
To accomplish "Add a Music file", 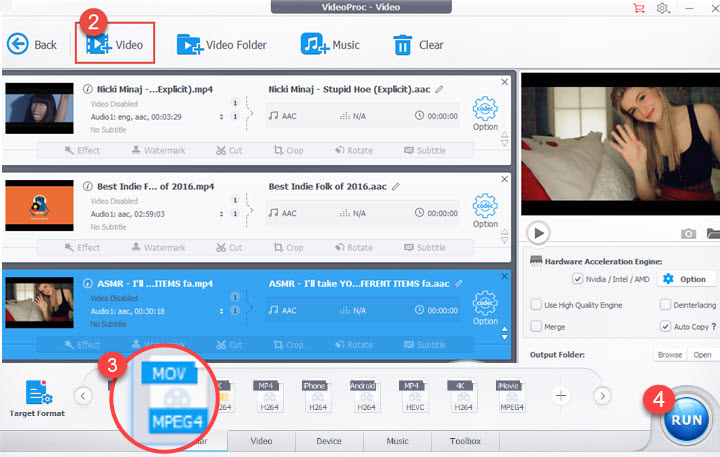I will (330, 45).
